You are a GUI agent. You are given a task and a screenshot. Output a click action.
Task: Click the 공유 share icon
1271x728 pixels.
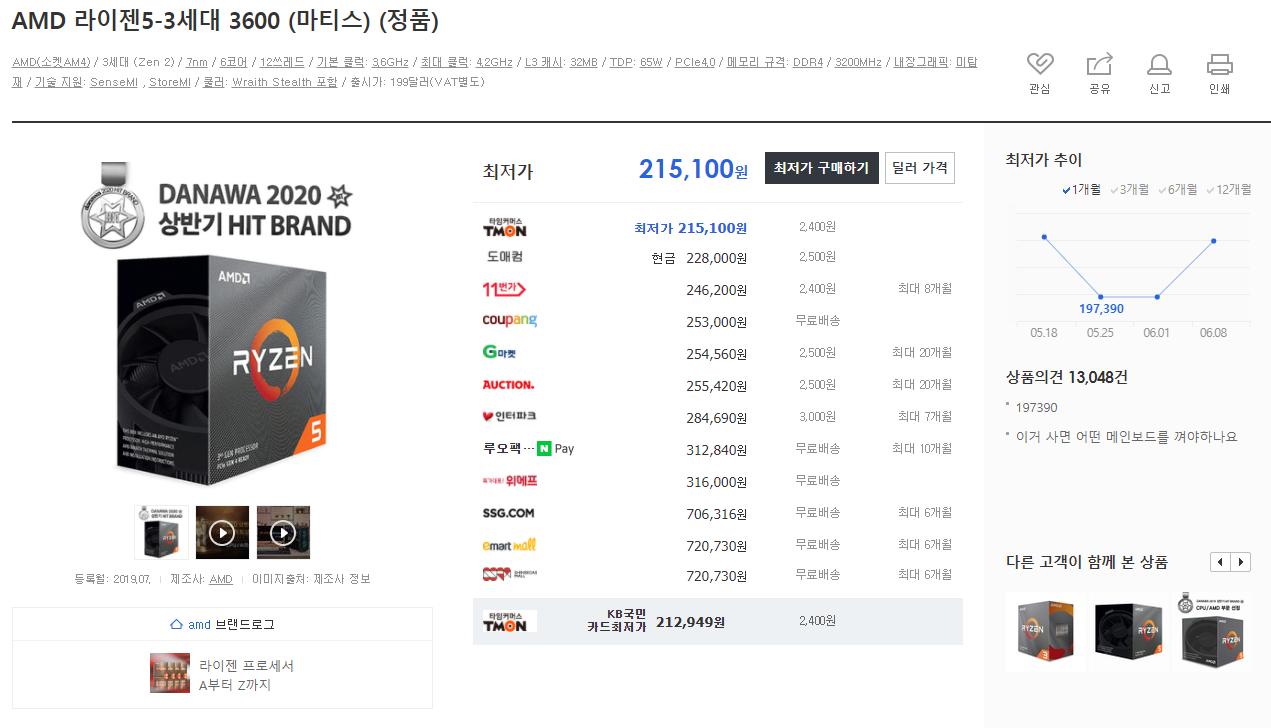coord(1100,64)
